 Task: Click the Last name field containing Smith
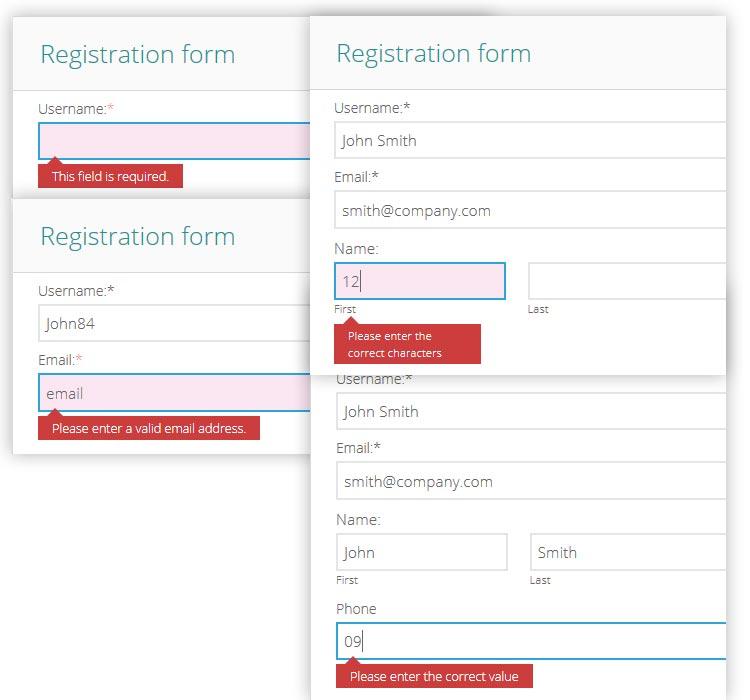(x=628, y=552)
